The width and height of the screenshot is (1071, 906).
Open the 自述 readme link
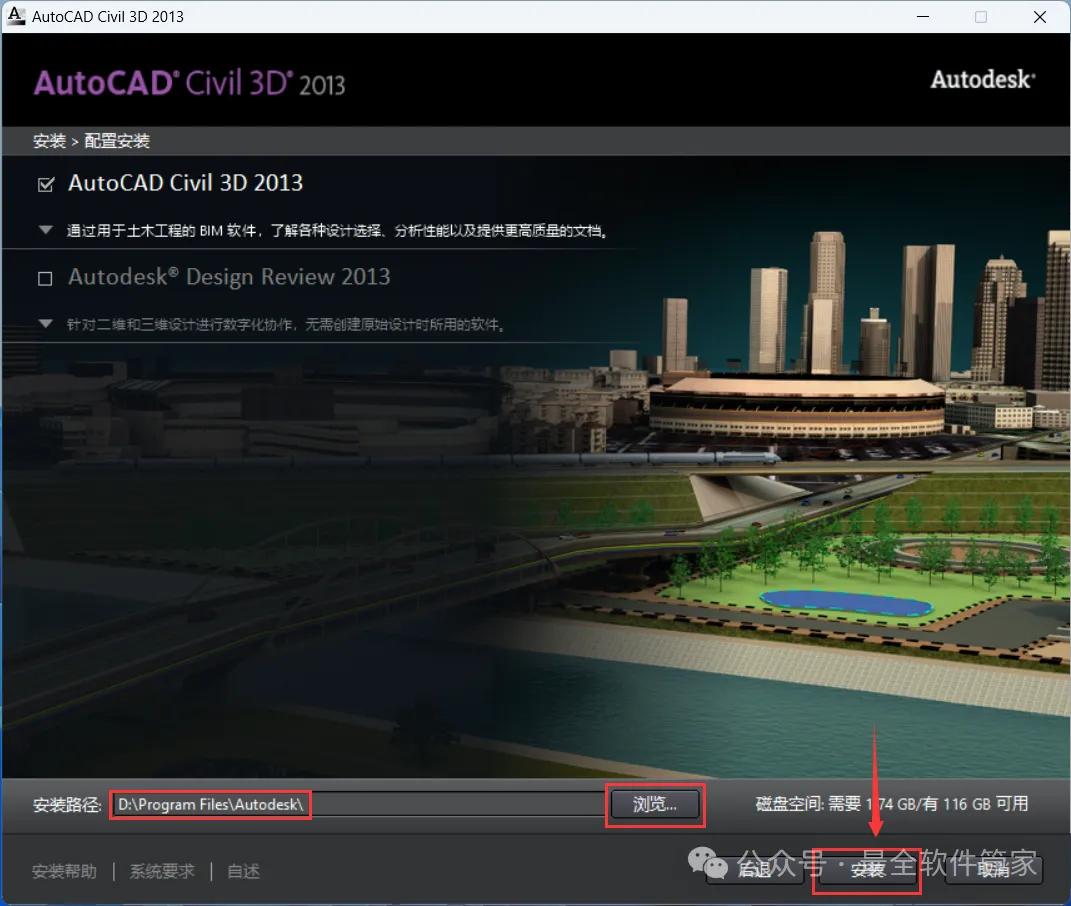click(243, 871)
